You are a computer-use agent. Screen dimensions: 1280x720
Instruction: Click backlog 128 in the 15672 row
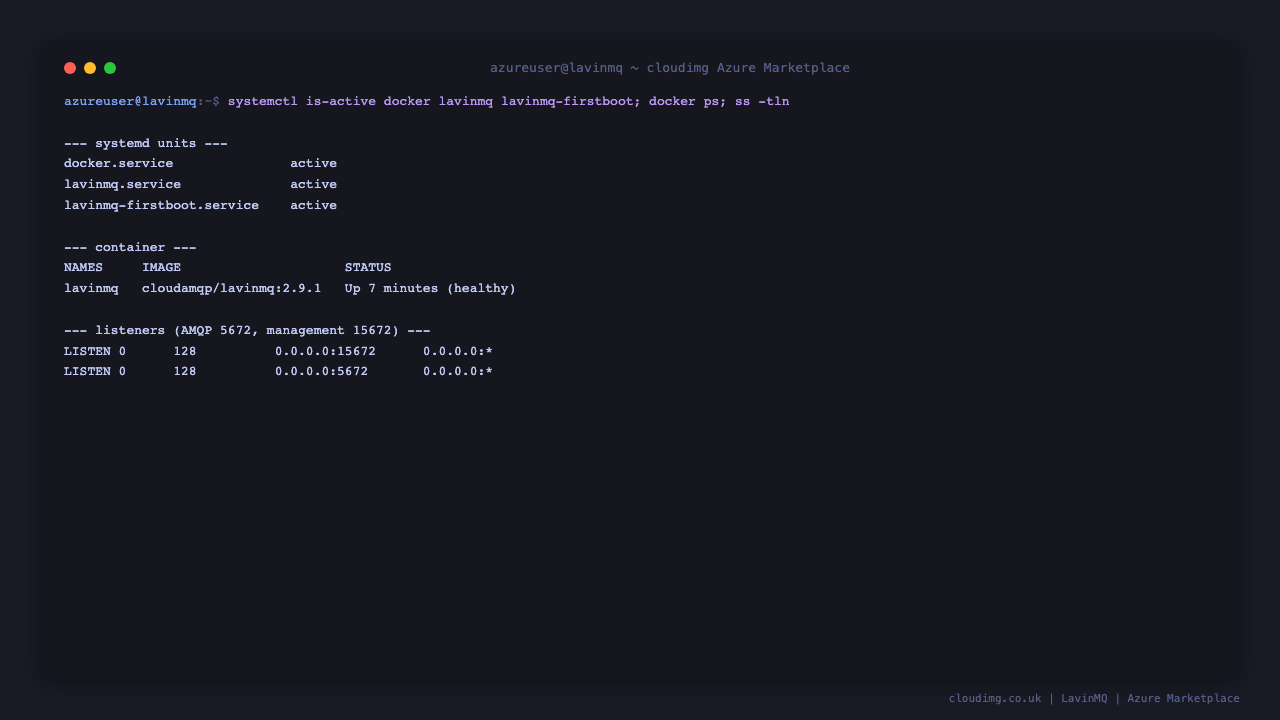coord(185,351)
